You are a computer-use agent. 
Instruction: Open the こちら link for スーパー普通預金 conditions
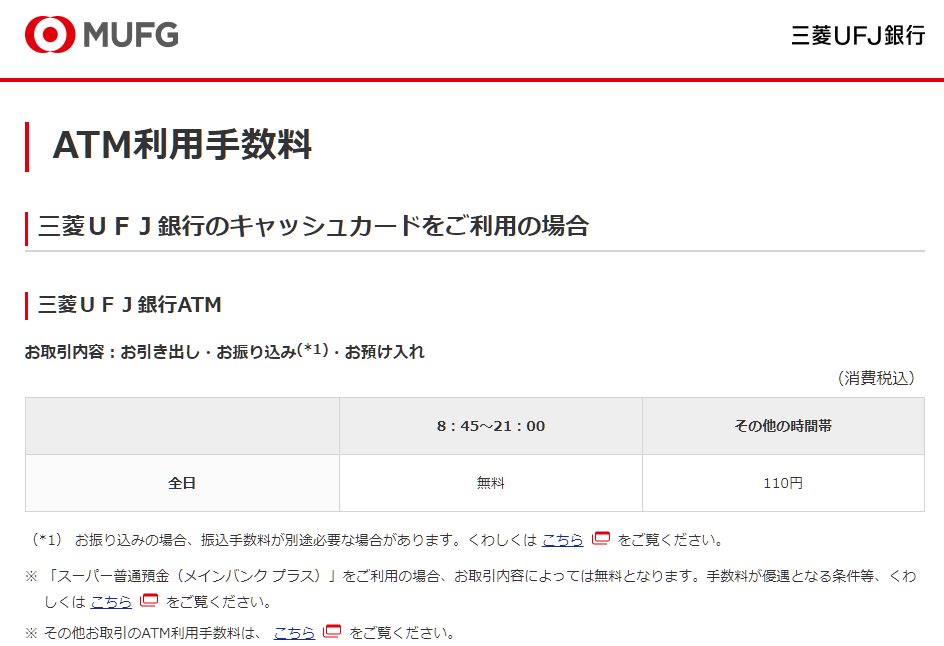(x=111, y=601)
